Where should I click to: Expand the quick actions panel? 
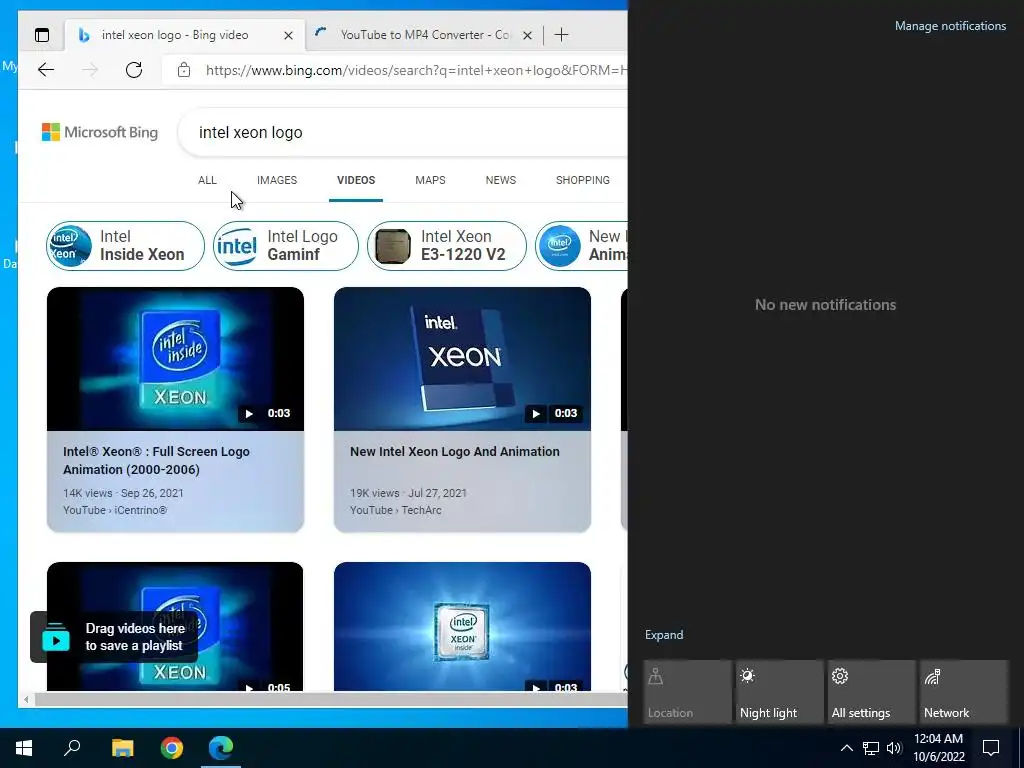click(x=664, y=635)
